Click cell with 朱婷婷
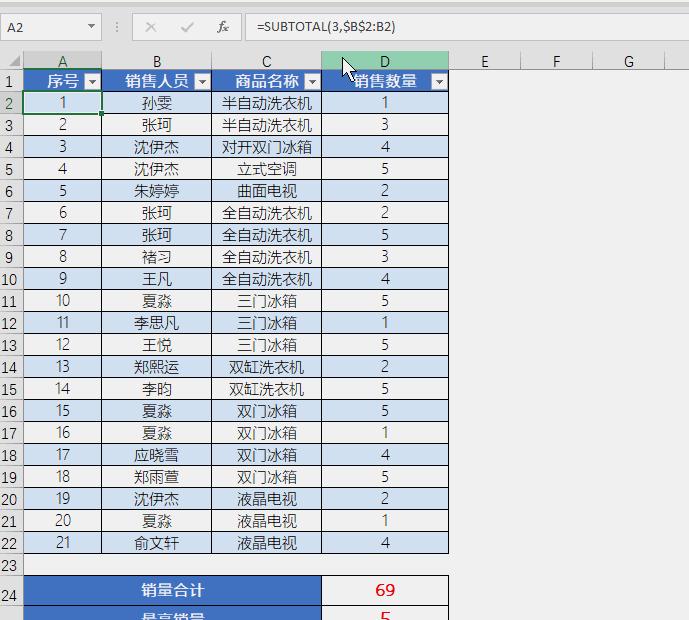 coord(156,191)
